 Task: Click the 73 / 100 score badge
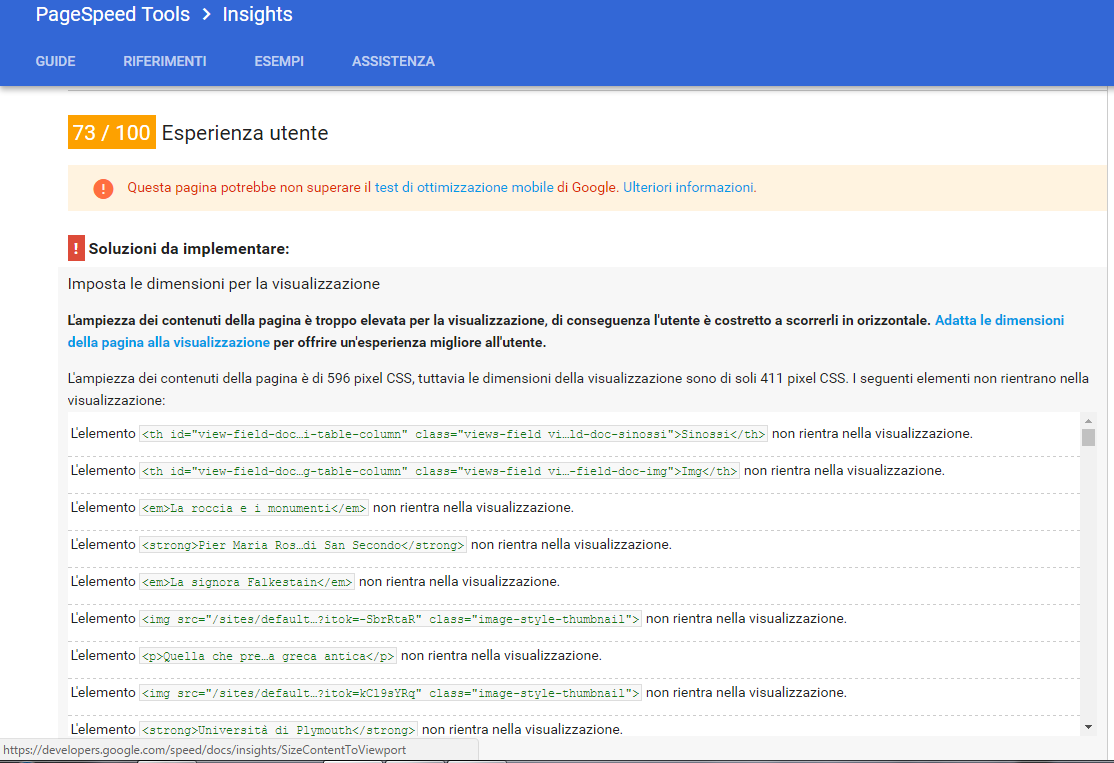coord(112,133)
